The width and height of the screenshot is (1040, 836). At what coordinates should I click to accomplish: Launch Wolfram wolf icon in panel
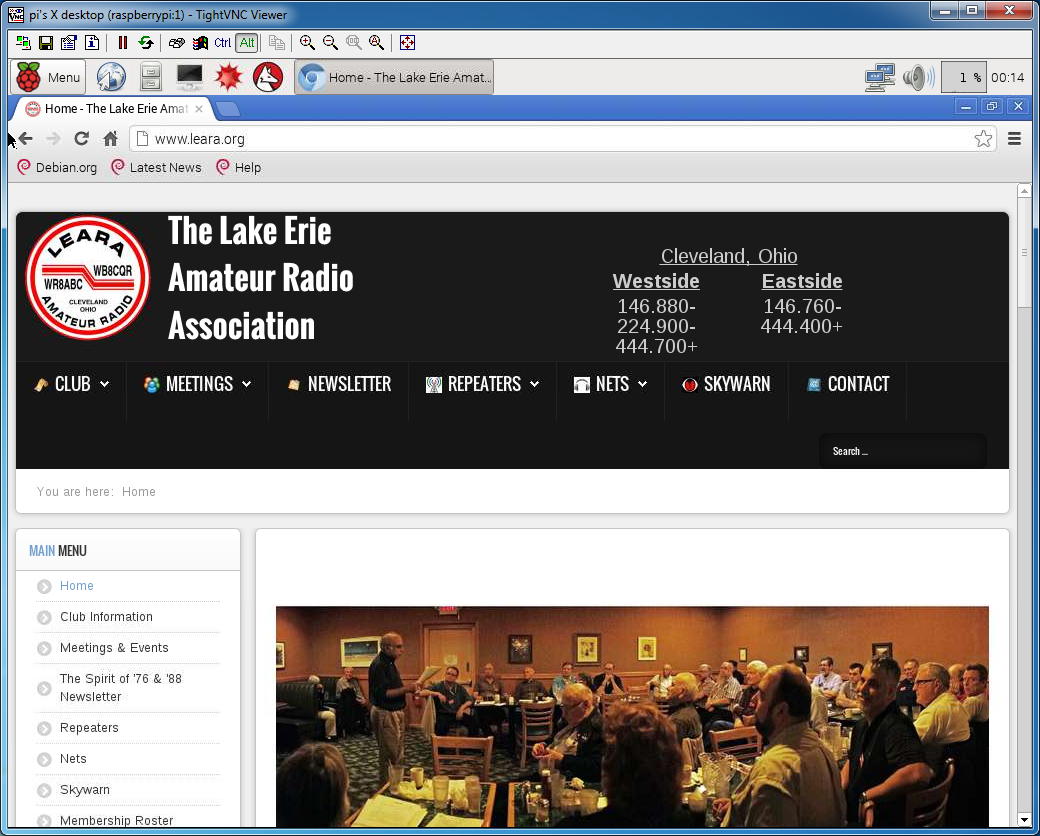pos(268,77)
